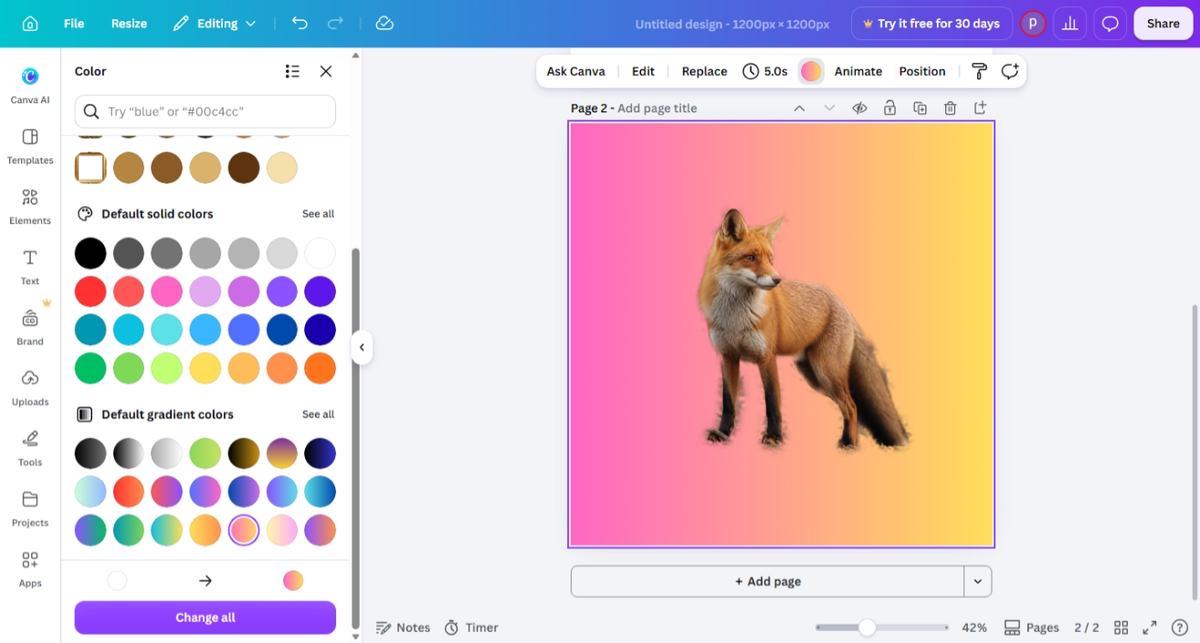1200x643 pixels.
Task: Undo the last action
Action: click(300, 23)
